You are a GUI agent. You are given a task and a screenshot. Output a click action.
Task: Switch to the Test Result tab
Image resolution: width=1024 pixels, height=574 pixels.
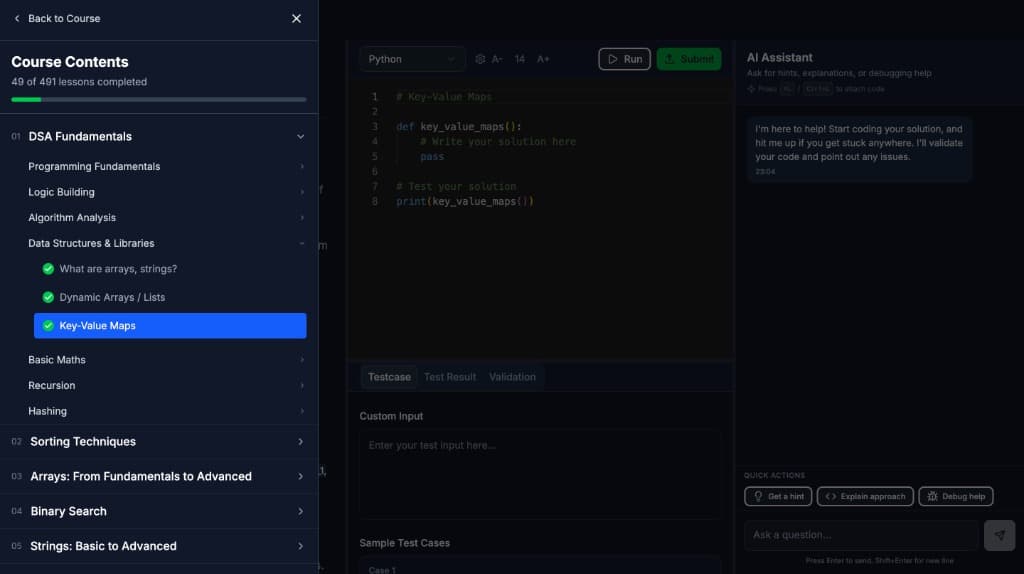(449, 377)
